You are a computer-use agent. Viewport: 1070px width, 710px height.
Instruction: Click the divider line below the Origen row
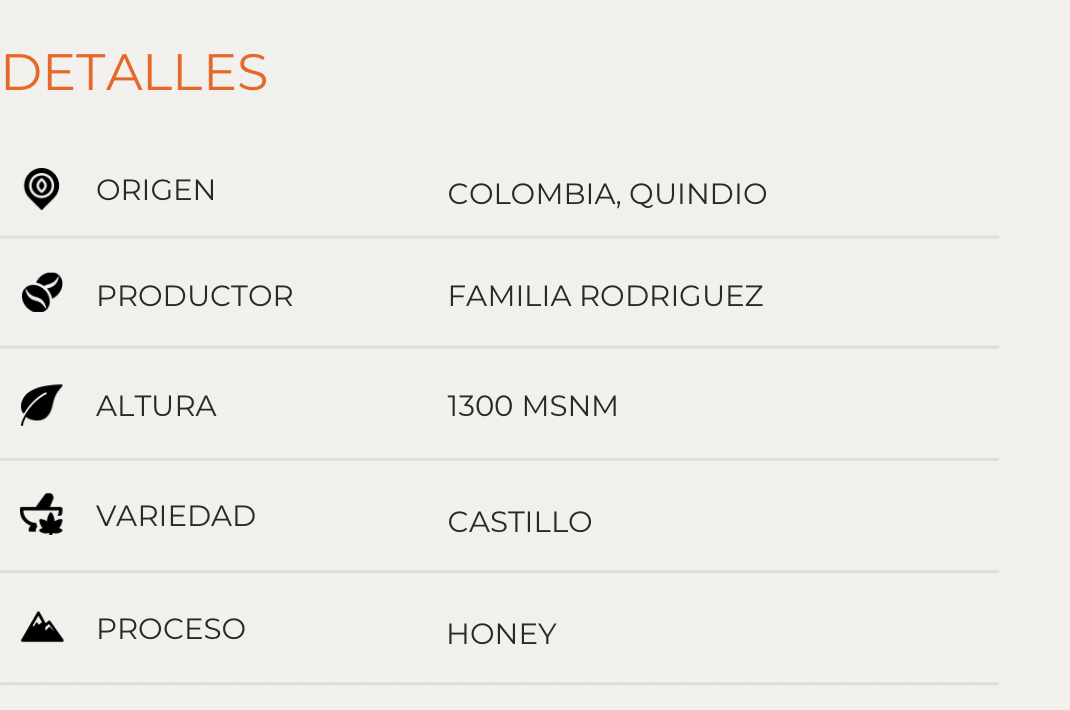point(500,237)
